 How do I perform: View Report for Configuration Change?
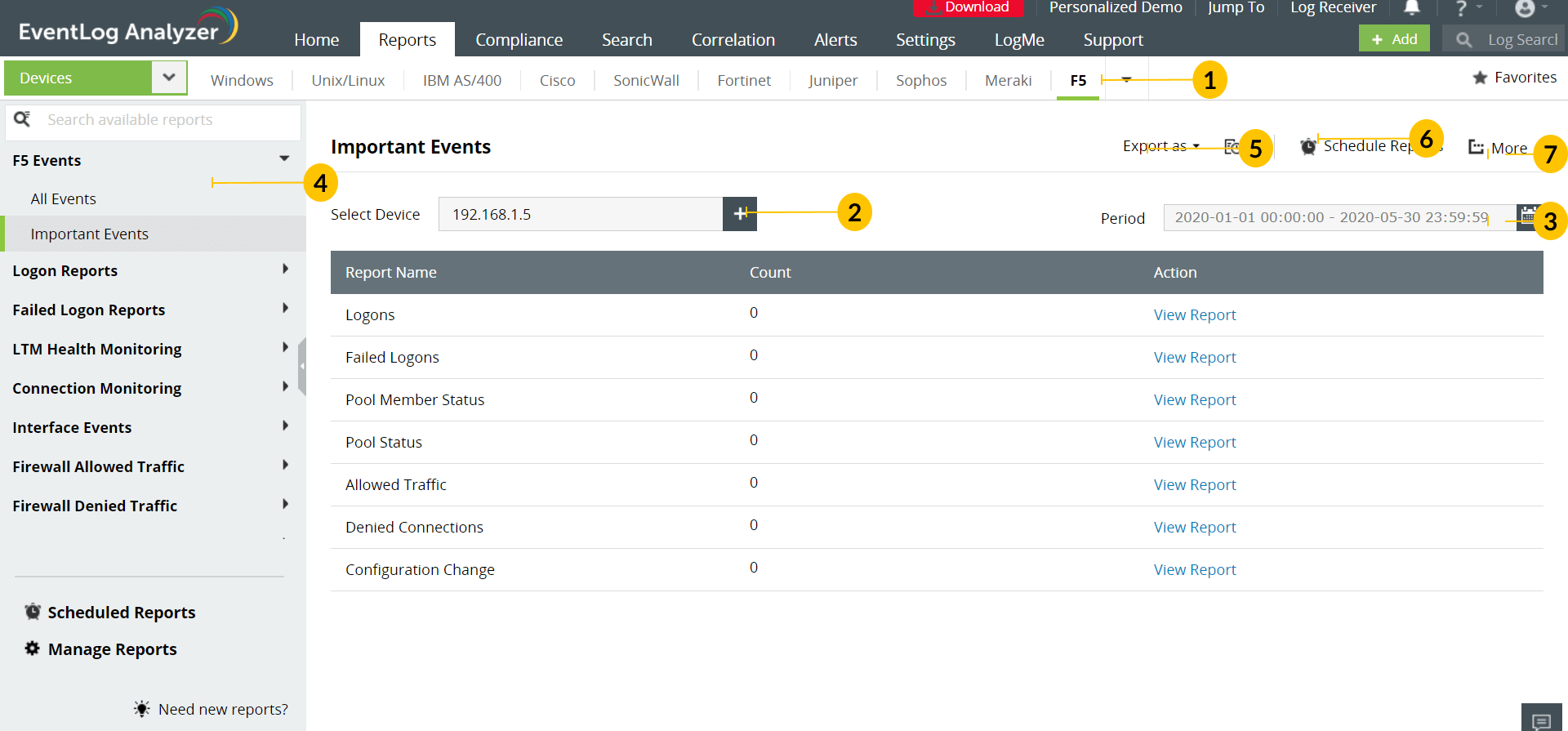pyautogui.click(x=1195, y=570)
